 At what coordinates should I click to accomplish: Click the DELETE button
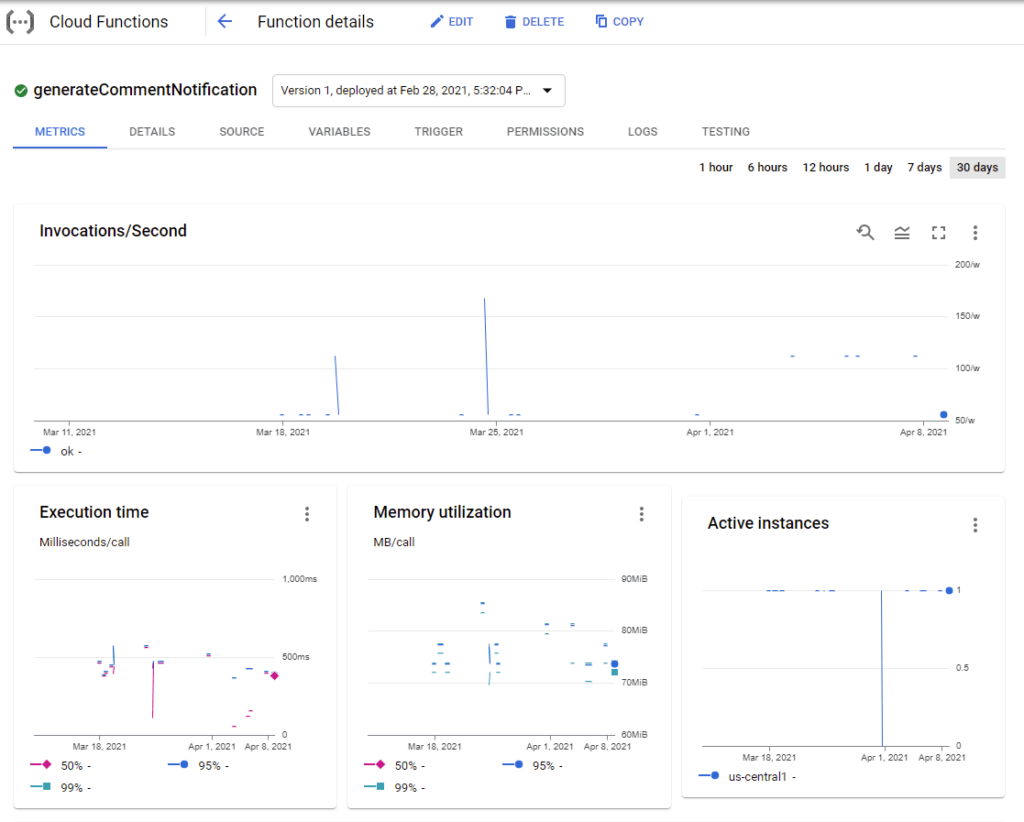pyautogui.click(x=534, y=22)
